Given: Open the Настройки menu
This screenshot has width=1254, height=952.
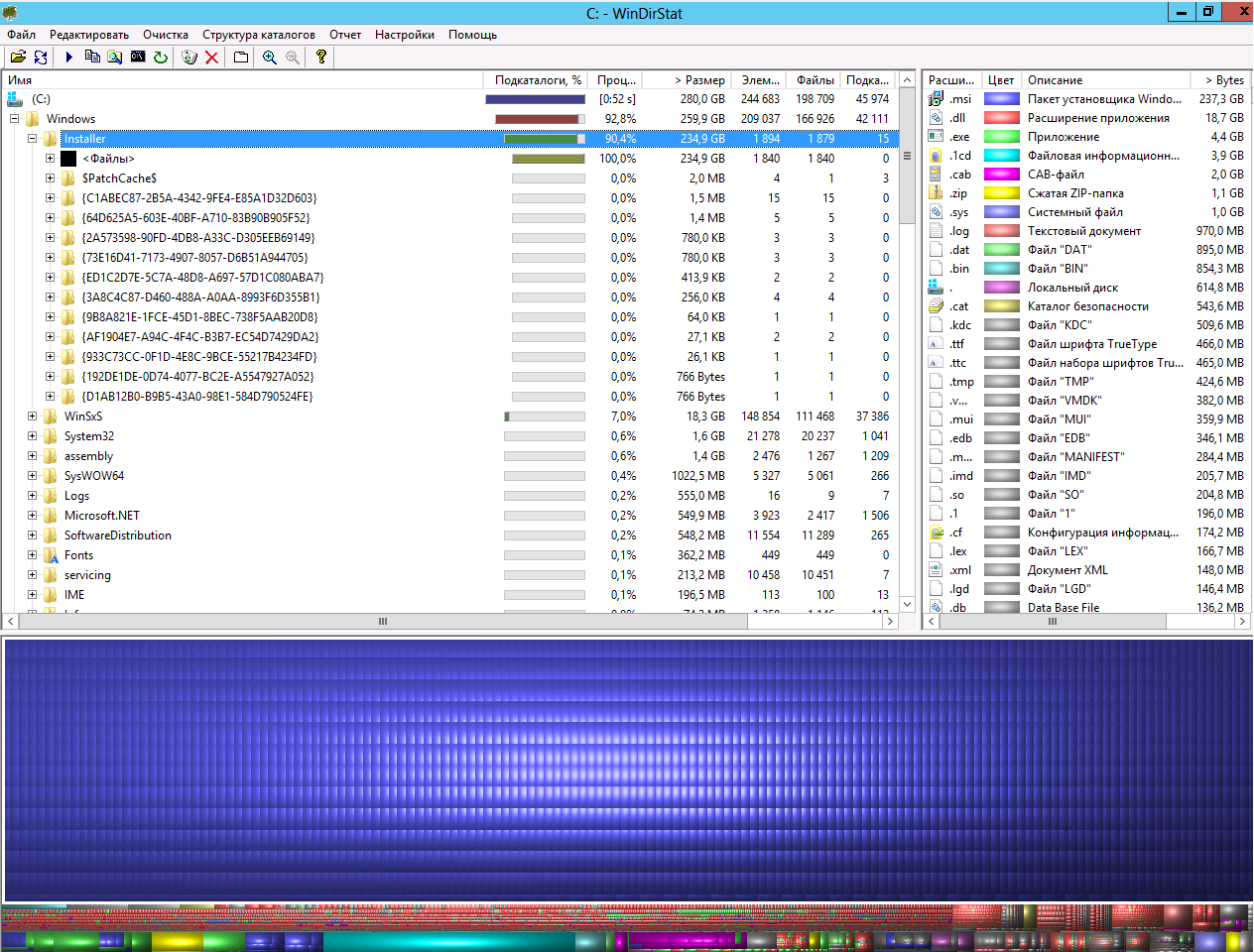Looking at the screenshot, I should click(405, 35).
